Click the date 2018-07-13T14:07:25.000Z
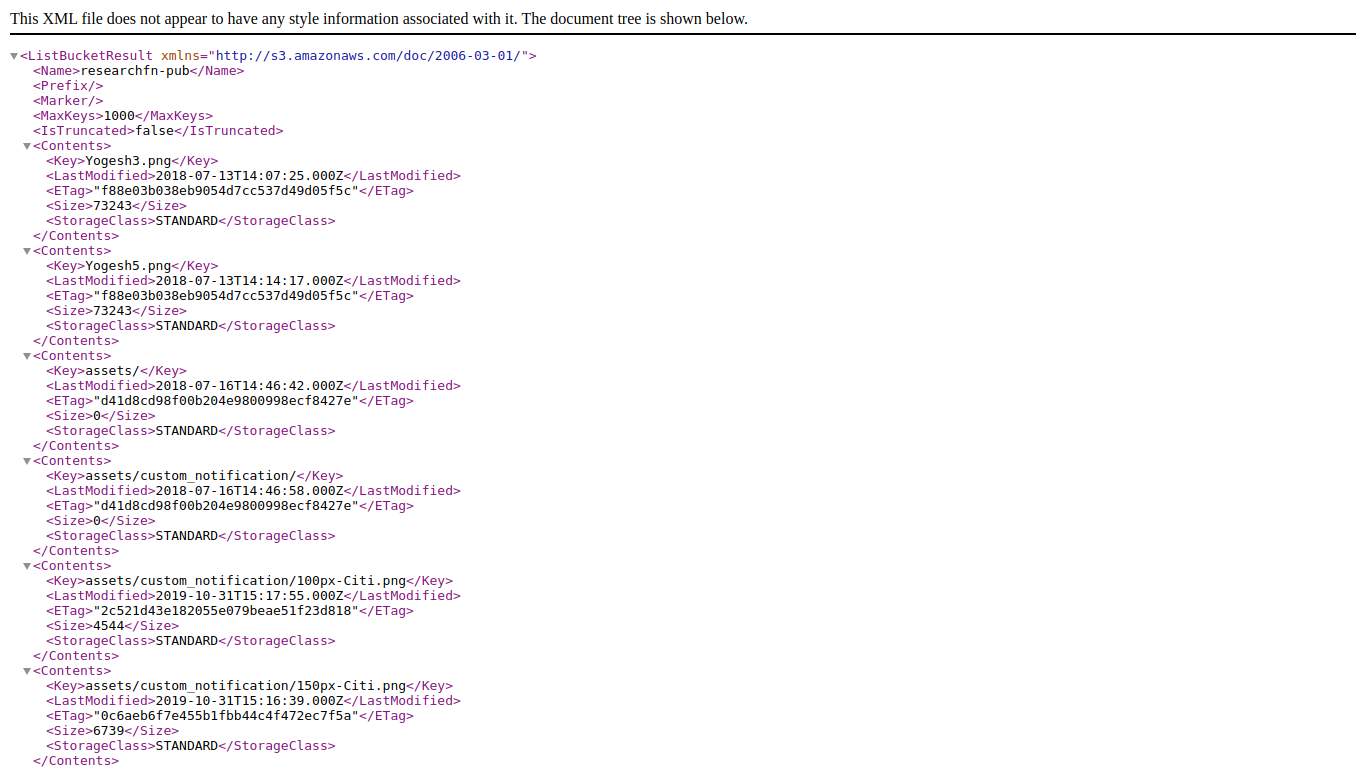 click(249, 176)
